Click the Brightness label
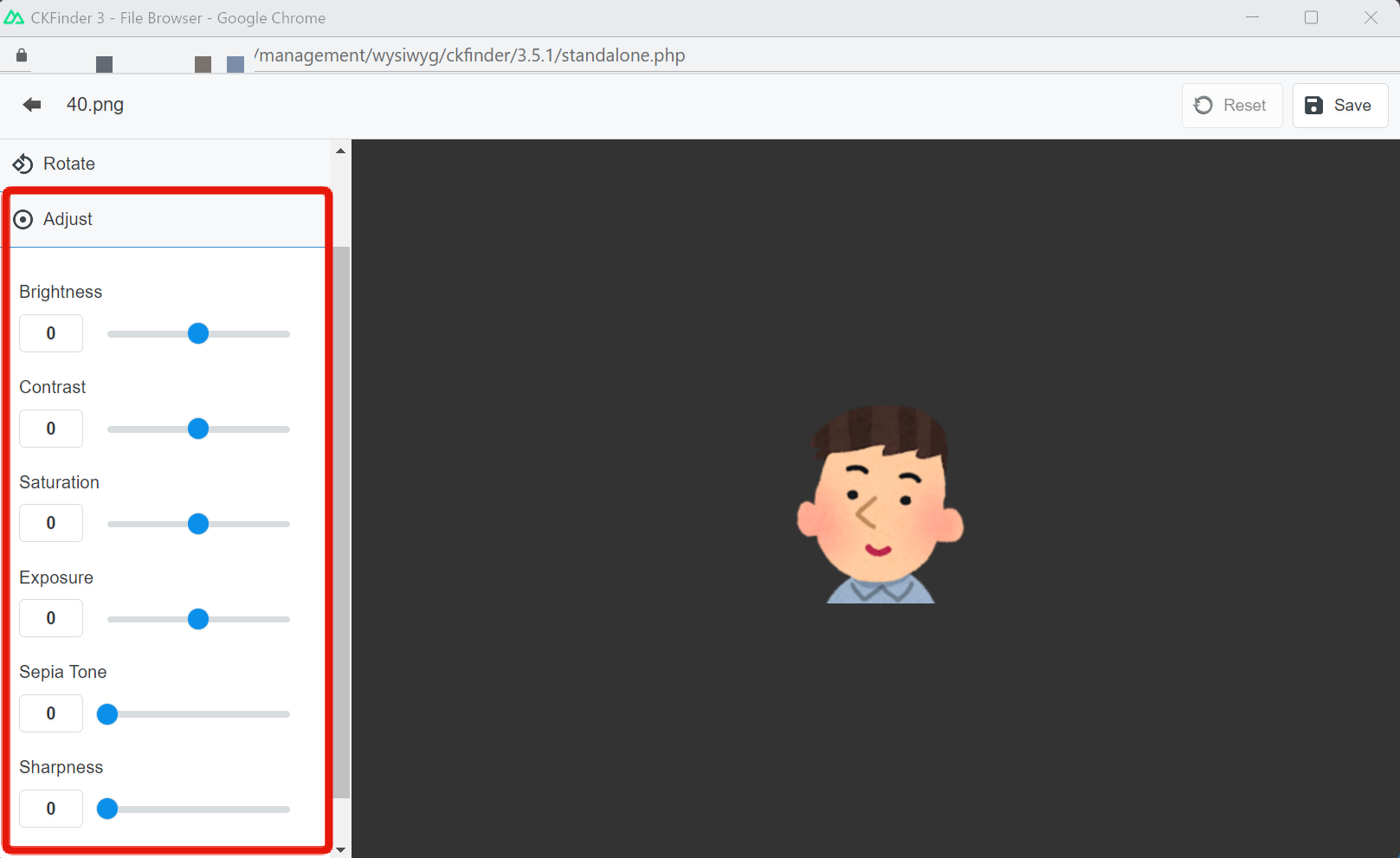Viewport: 1400px width, 858px height. (61, 292)
